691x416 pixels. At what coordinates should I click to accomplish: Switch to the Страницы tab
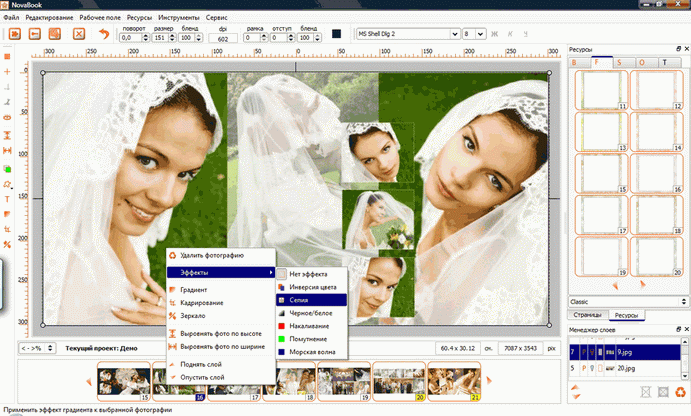[x=587, y=315]
